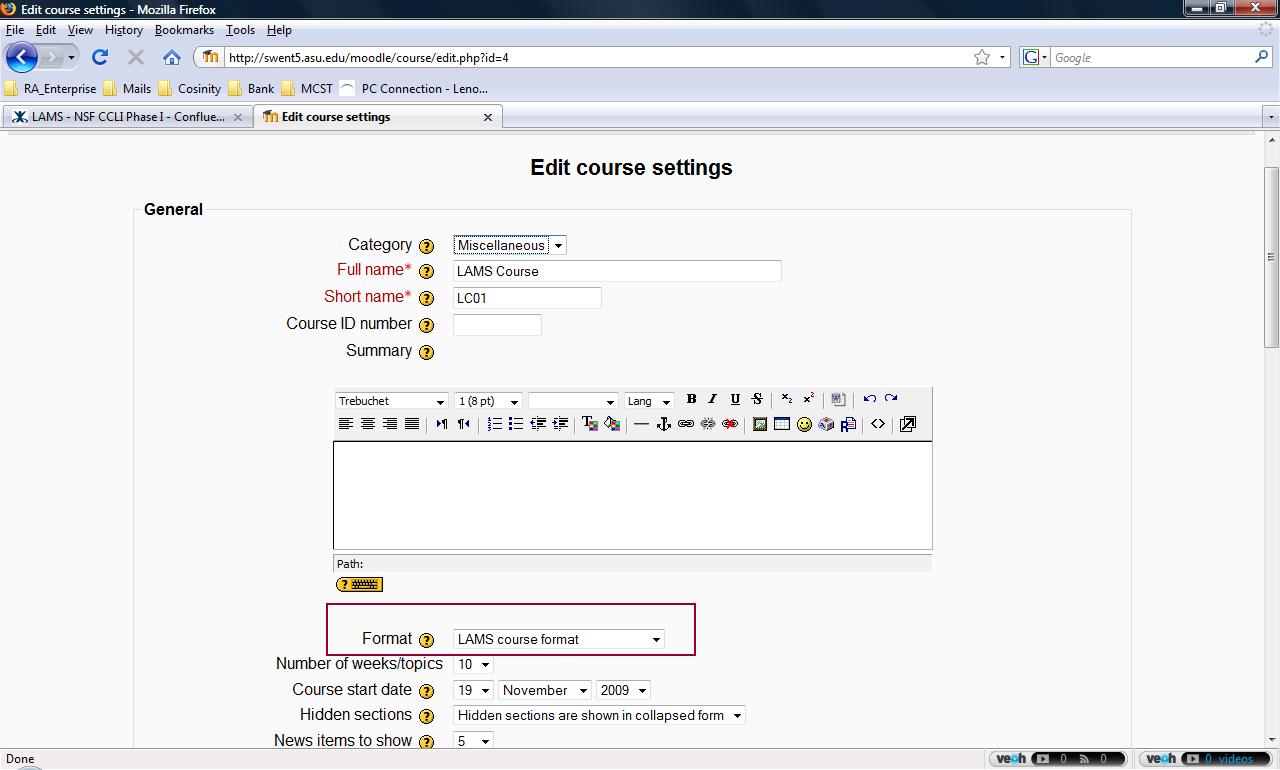This screenshot has height=770, width=1280.
Task: Click the help icon beside Format
Action: (x=427, y=640)
